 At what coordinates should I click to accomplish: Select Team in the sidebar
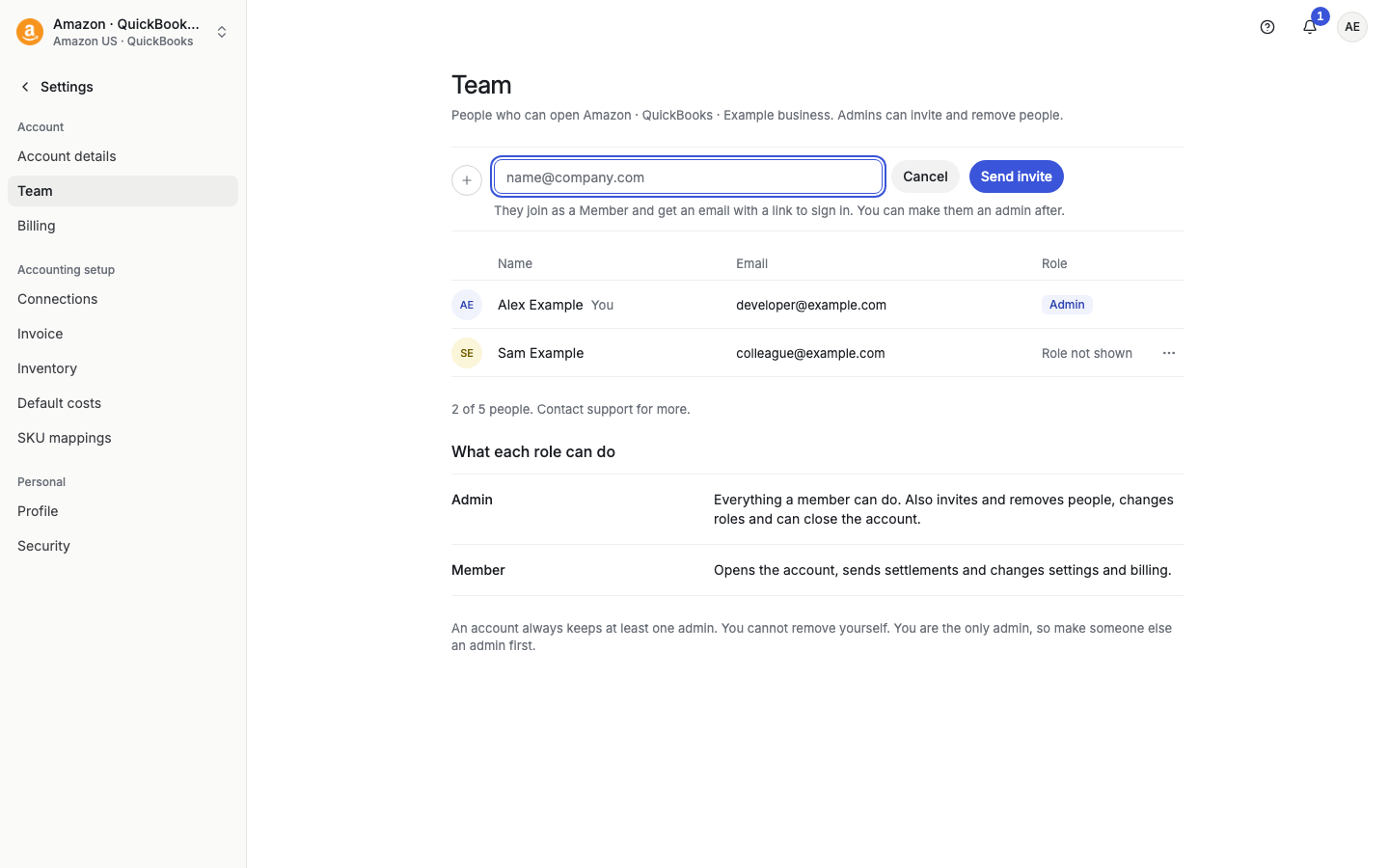pos(123,191)
